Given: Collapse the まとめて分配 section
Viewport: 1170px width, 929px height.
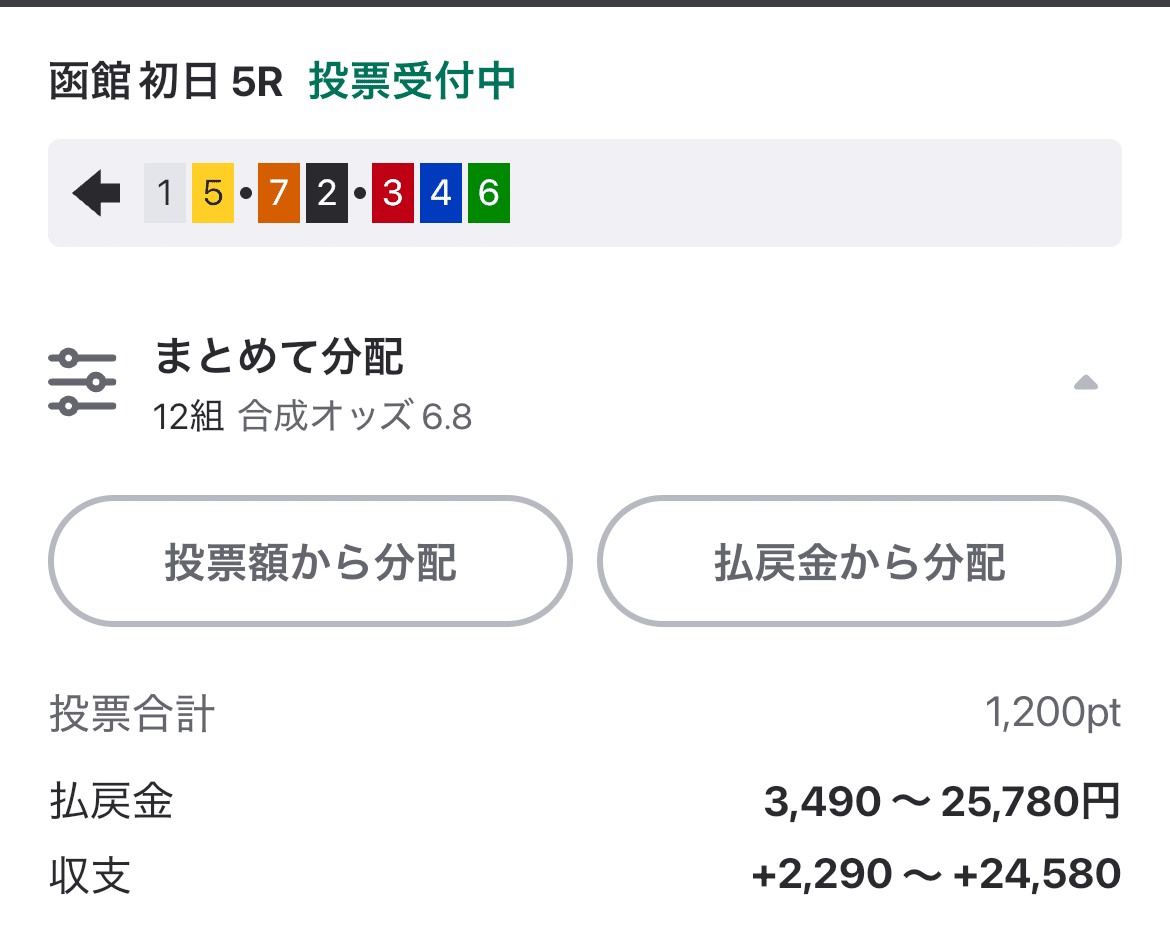Looking at the screenshot, I should 1086,381.
